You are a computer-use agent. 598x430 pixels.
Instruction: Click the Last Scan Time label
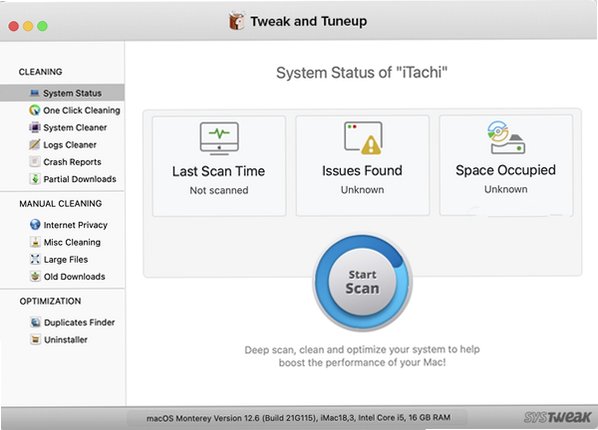coord(219,171)
